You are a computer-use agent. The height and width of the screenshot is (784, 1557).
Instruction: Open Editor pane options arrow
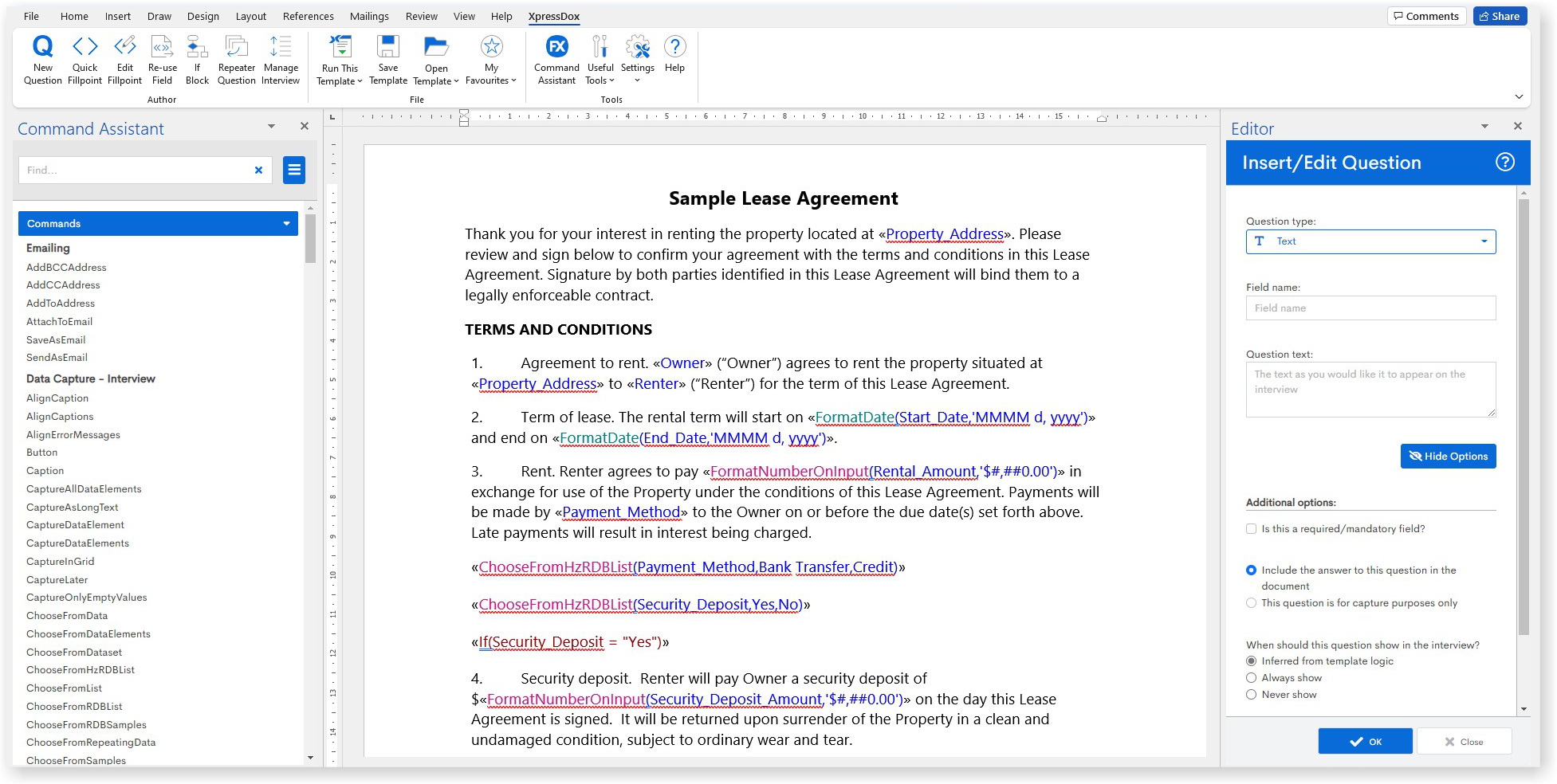point(1484,126)
